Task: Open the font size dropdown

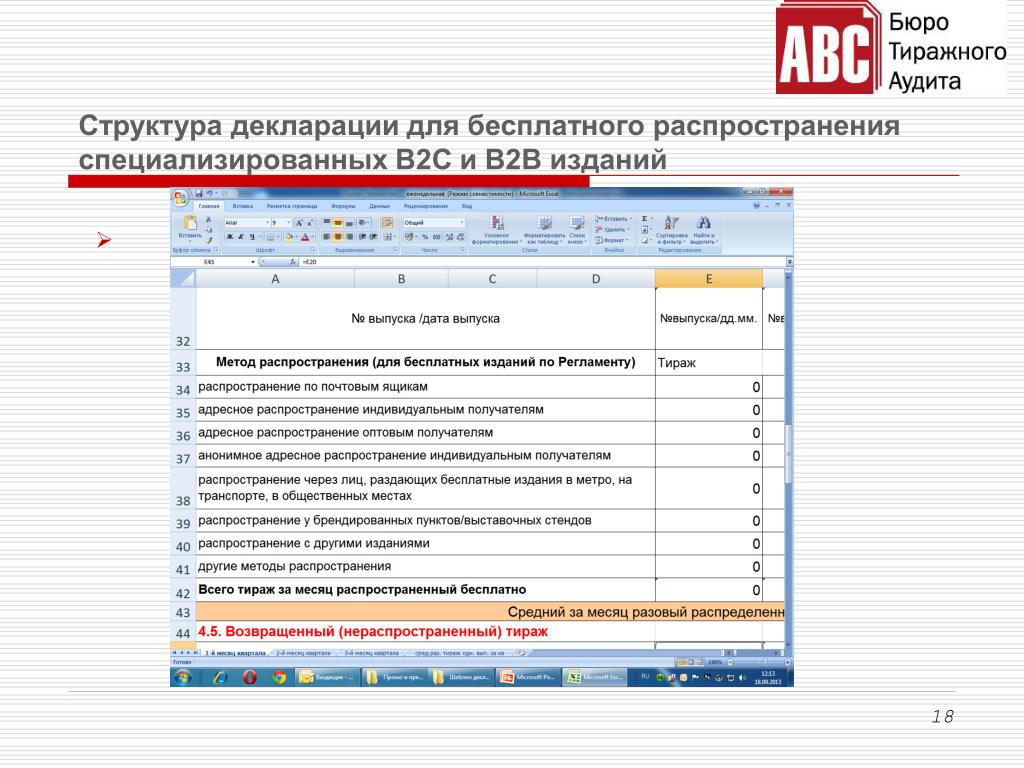Action: point(288,223)
